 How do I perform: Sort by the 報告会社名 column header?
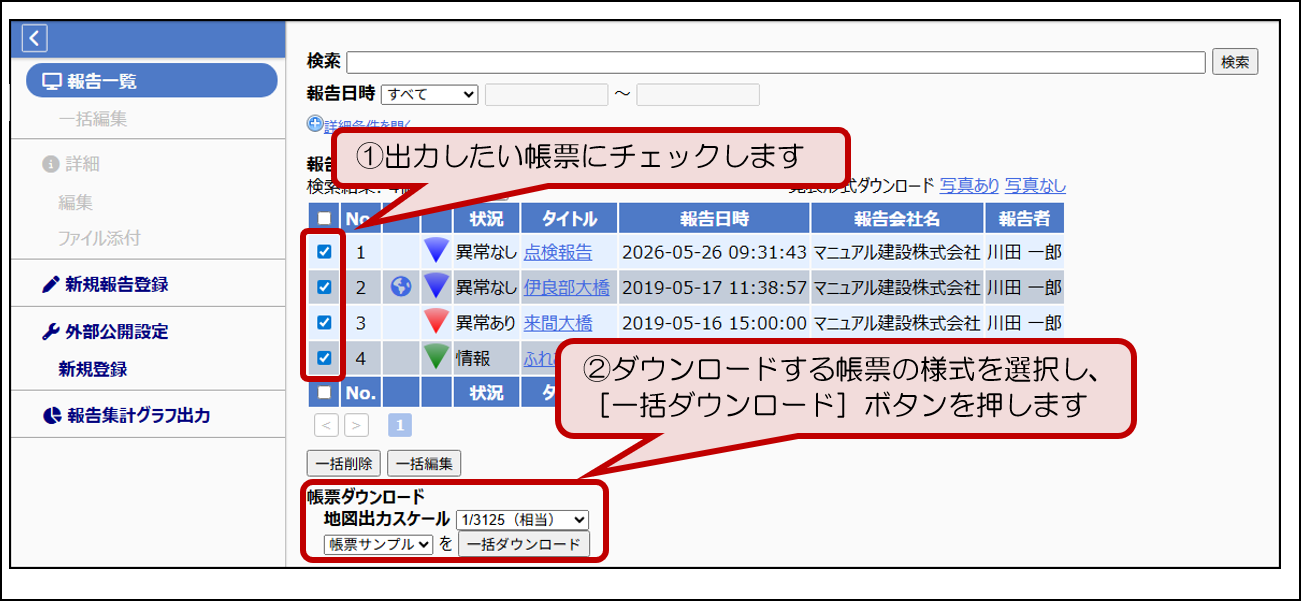pyautogui.click(x=897, y=218)
